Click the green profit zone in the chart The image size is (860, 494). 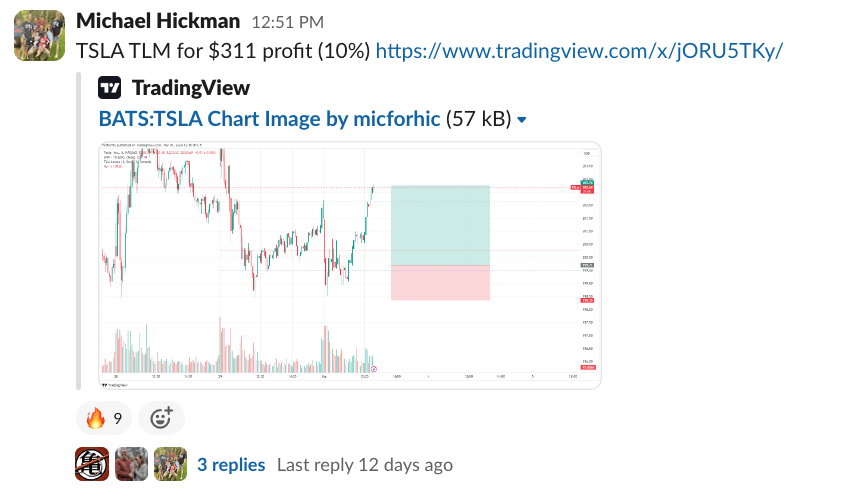[440, 225]
